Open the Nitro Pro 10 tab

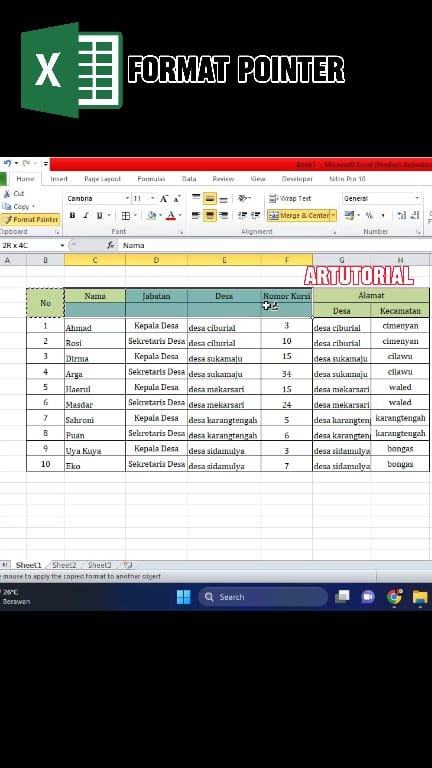[347, 179]
